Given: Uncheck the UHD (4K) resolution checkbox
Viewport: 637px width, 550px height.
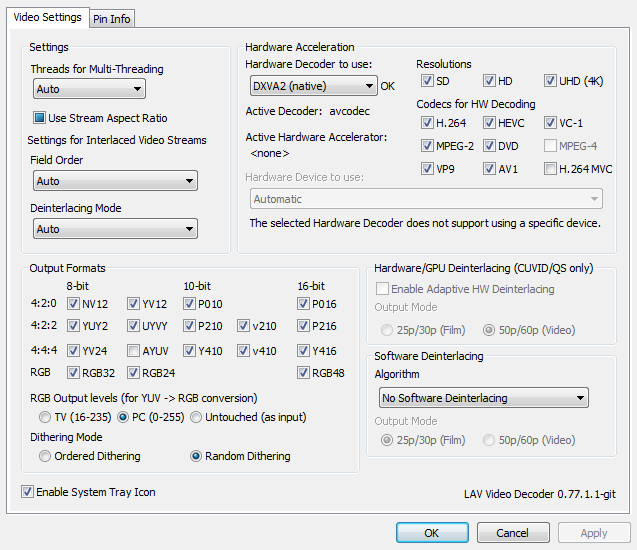Looking at the screenshot, I should point(551,81).
